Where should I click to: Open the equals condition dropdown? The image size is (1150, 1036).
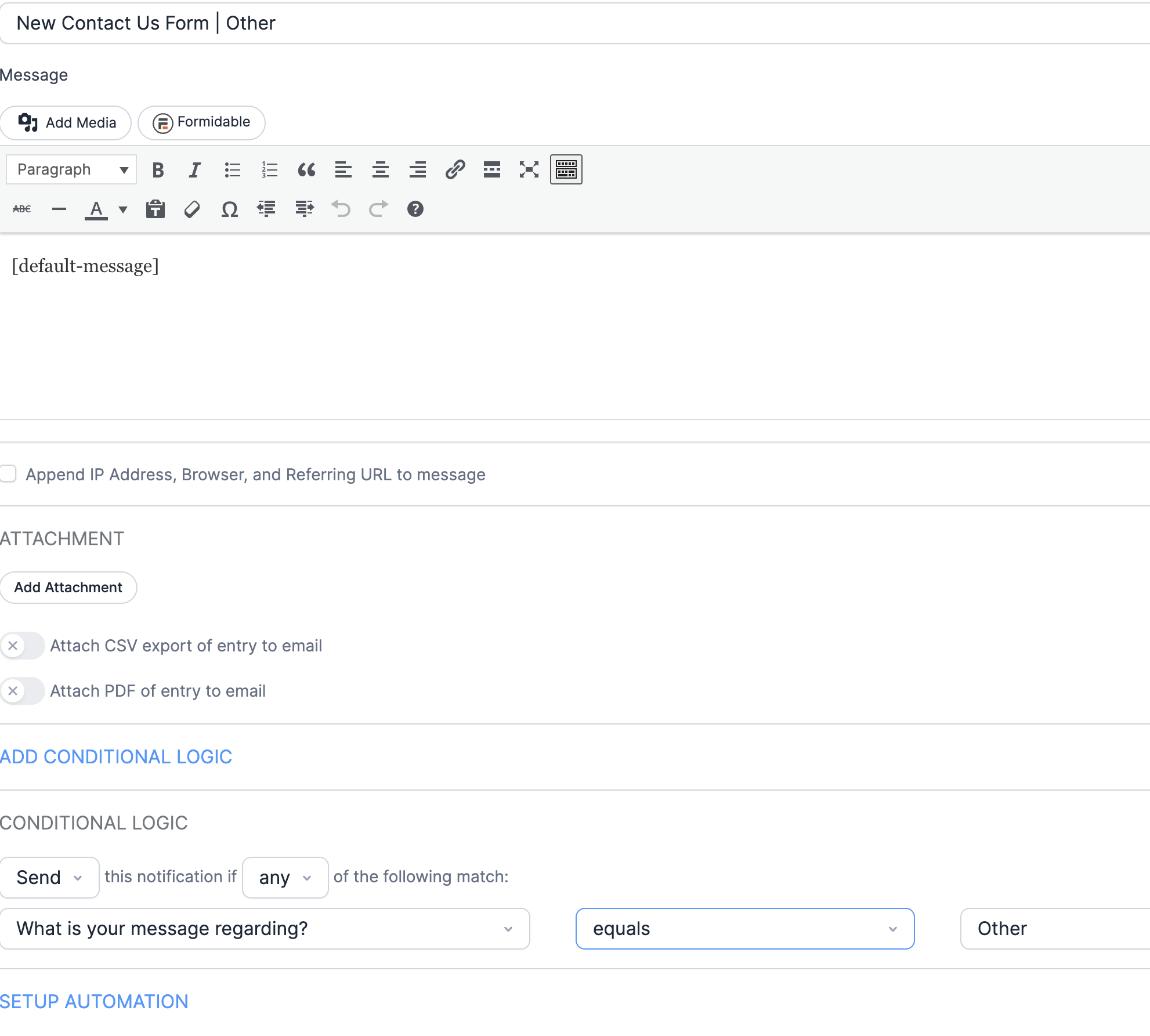(744, 929)
